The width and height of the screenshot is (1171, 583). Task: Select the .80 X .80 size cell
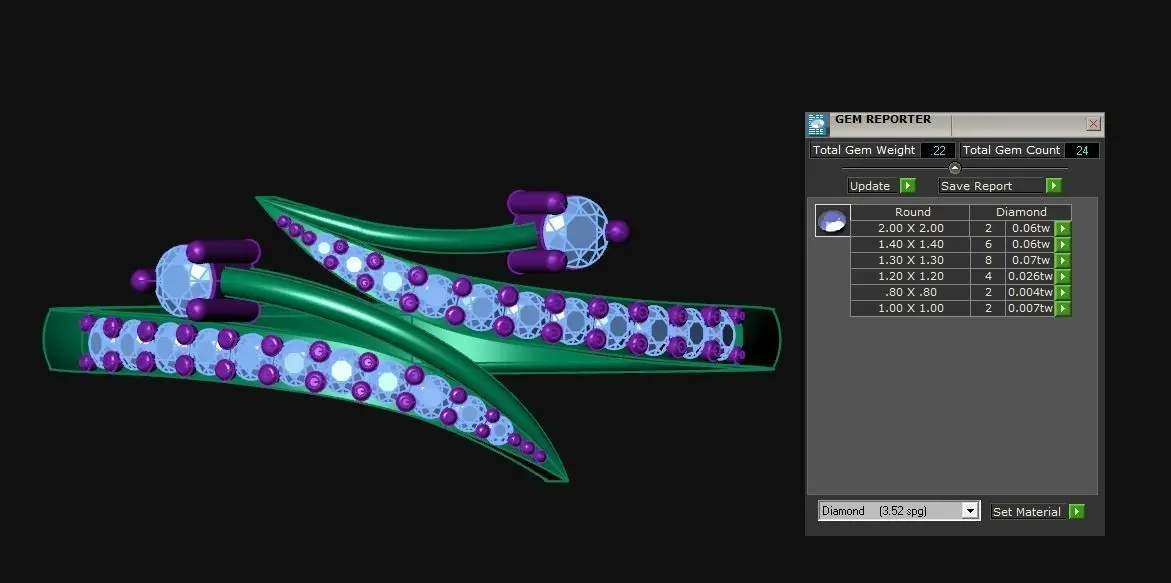click(910, 293)
